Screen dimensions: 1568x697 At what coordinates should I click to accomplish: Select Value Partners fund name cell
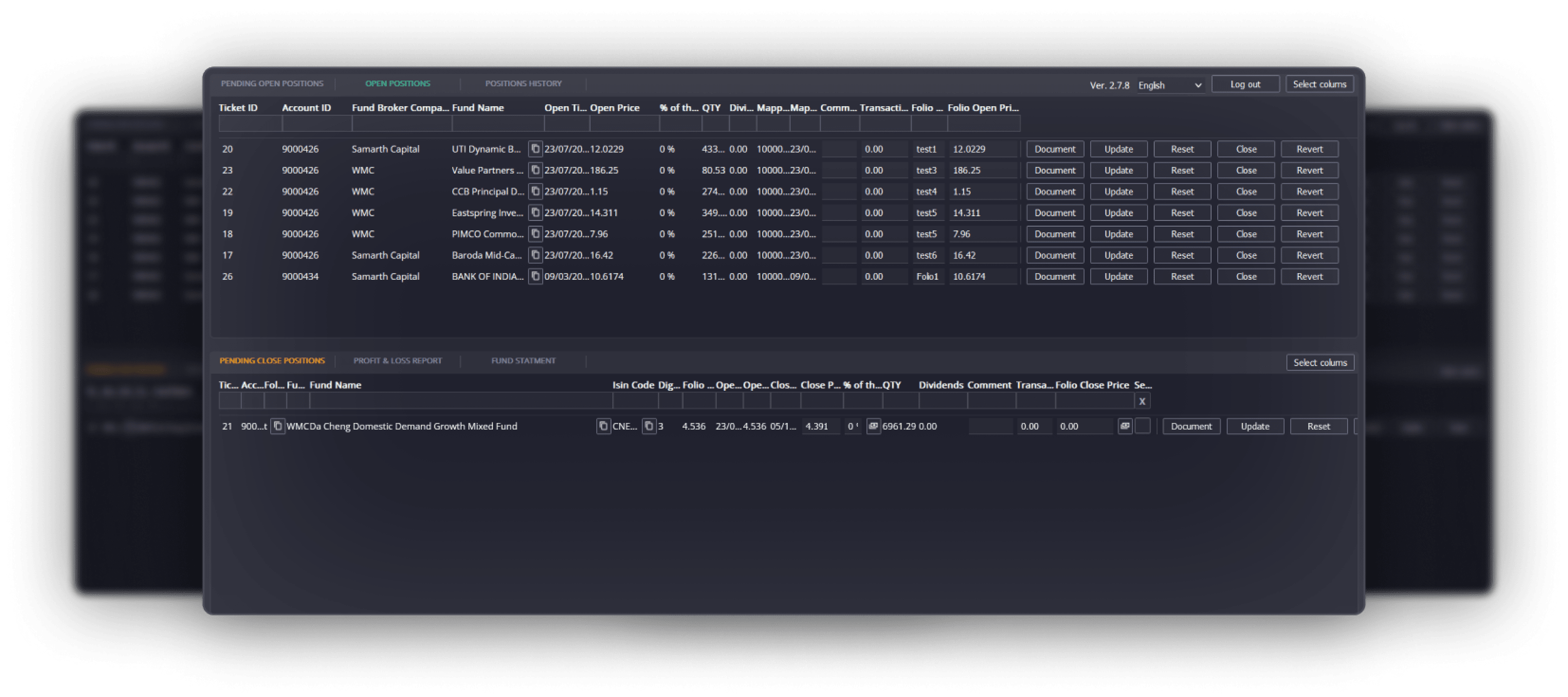click(487, 170)
